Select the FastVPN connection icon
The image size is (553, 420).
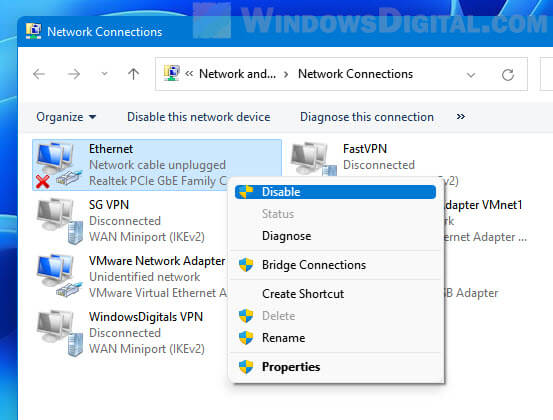point(313,159)
